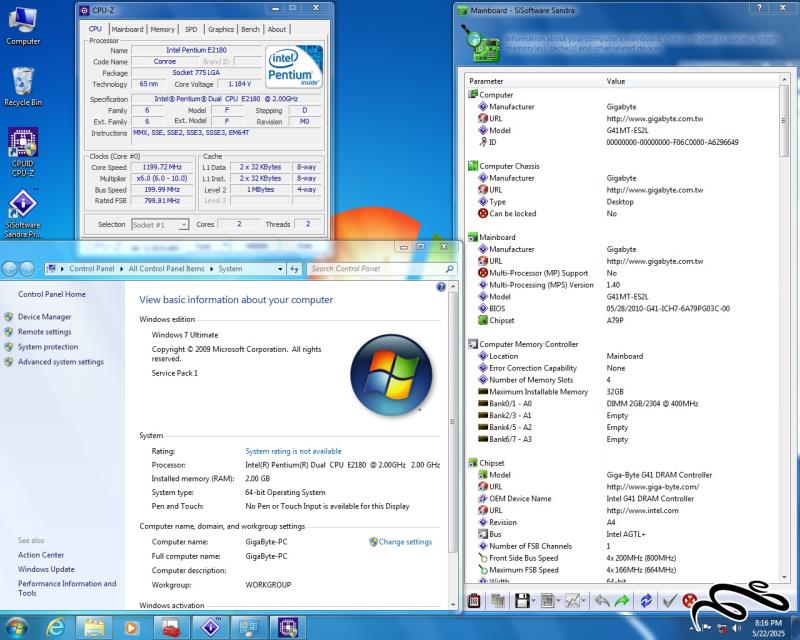Open the About tab in CPU-Z
This screenshot has width=800, height=640.
(277, 30)
